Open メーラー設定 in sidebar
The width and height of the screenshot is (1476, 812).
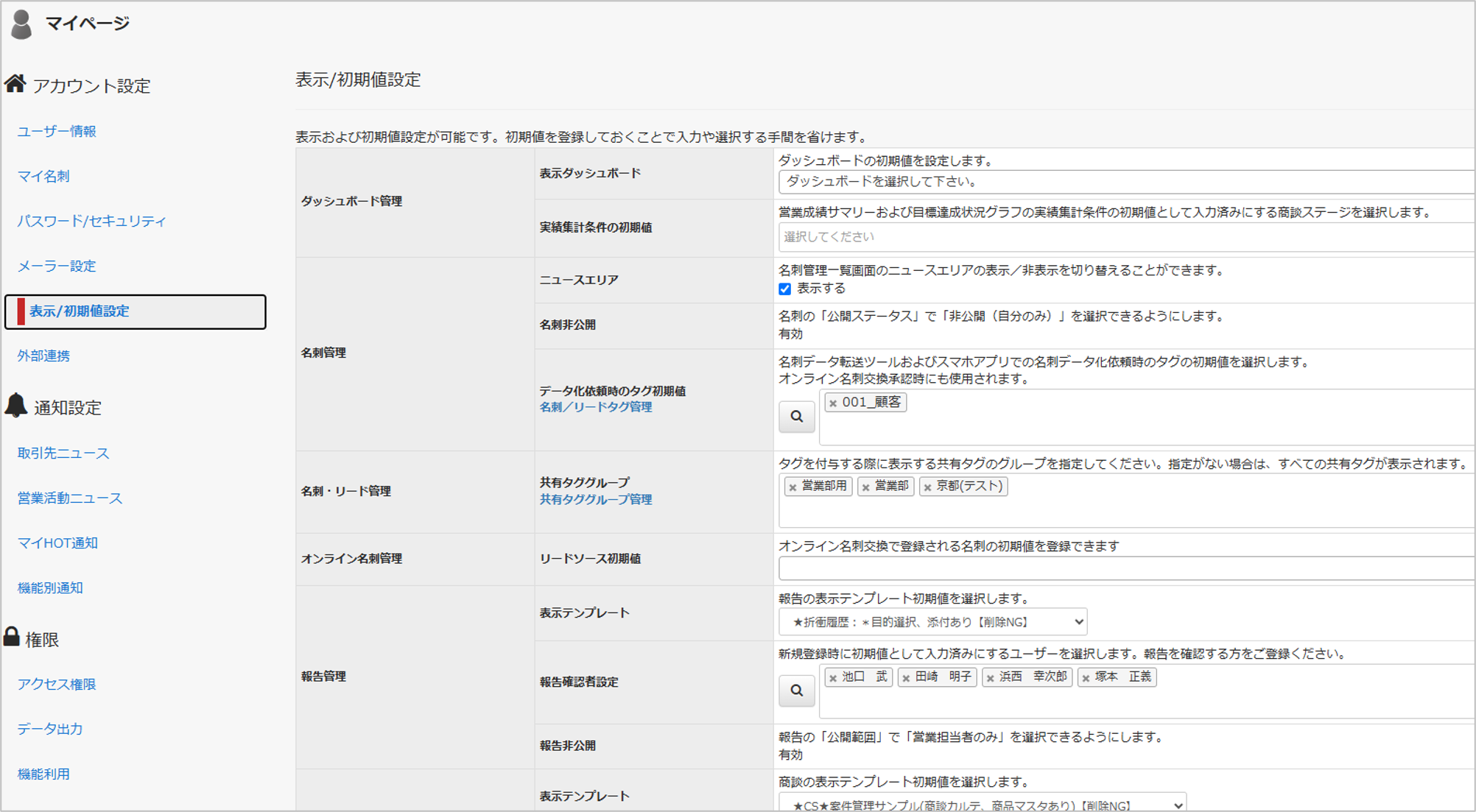pos(57,266)
